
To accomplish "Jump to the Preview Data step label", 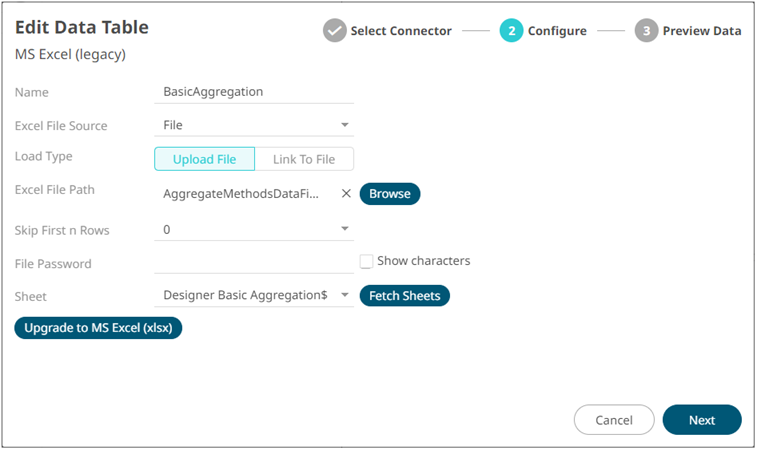I will [x=701, y=31].
